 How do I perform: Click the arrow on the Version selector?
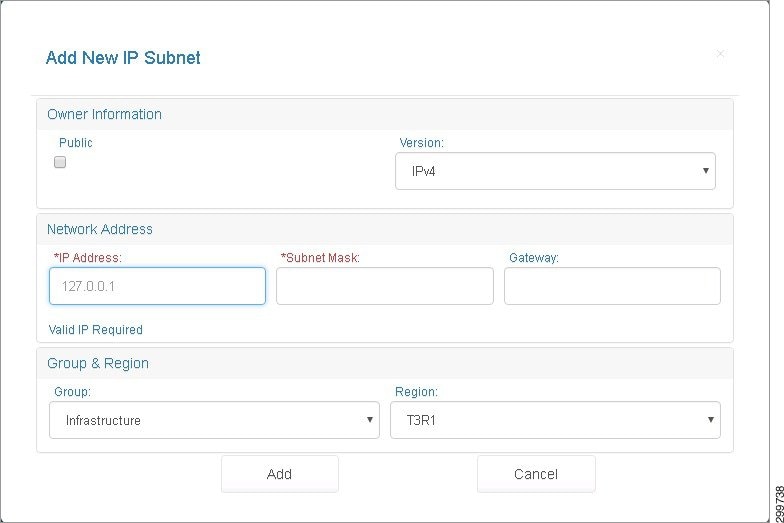(x=706, y=170)
